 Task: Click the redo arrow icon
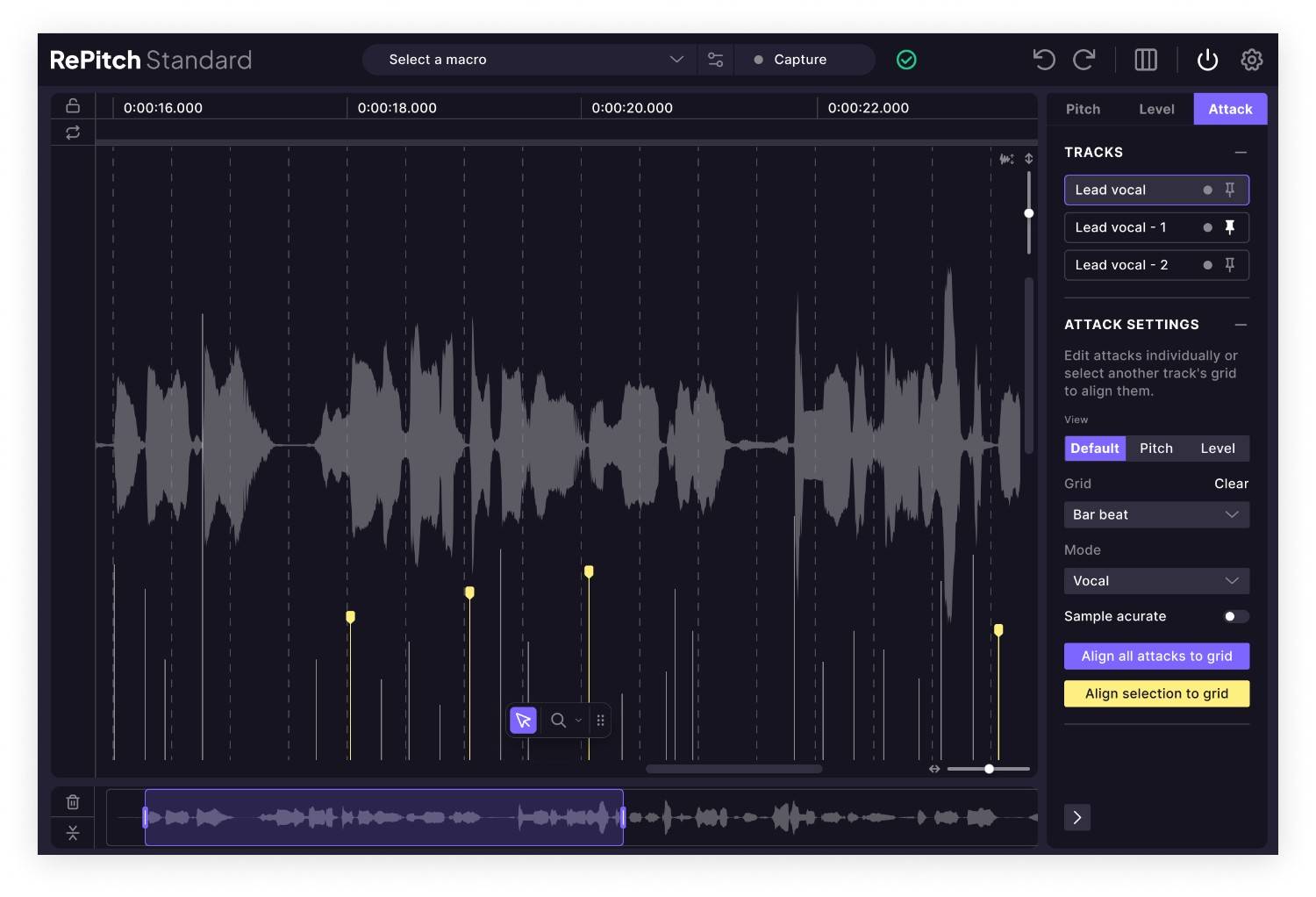coord(1084,60)
